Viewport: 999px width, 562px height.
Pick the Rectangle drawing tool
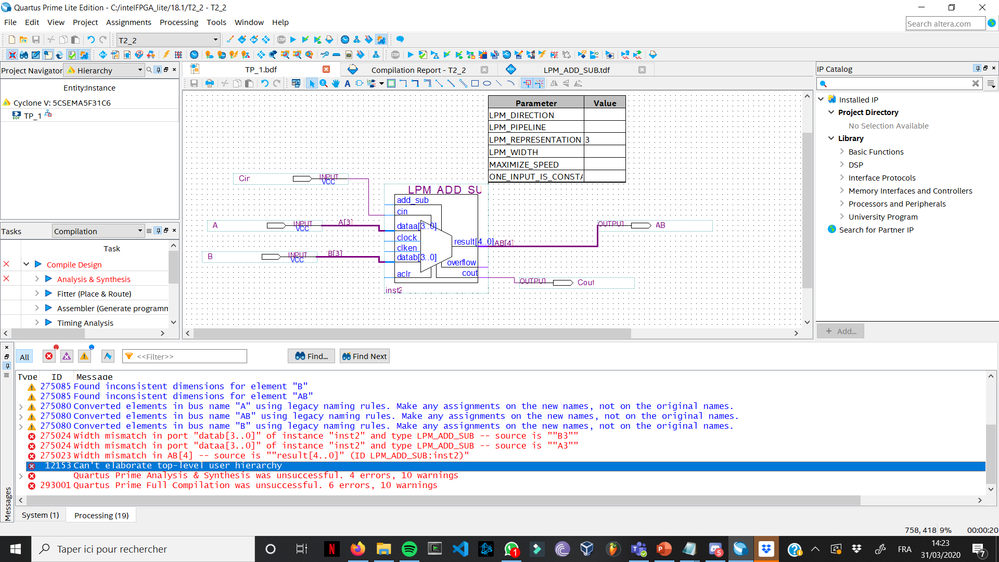click(474, 84)
